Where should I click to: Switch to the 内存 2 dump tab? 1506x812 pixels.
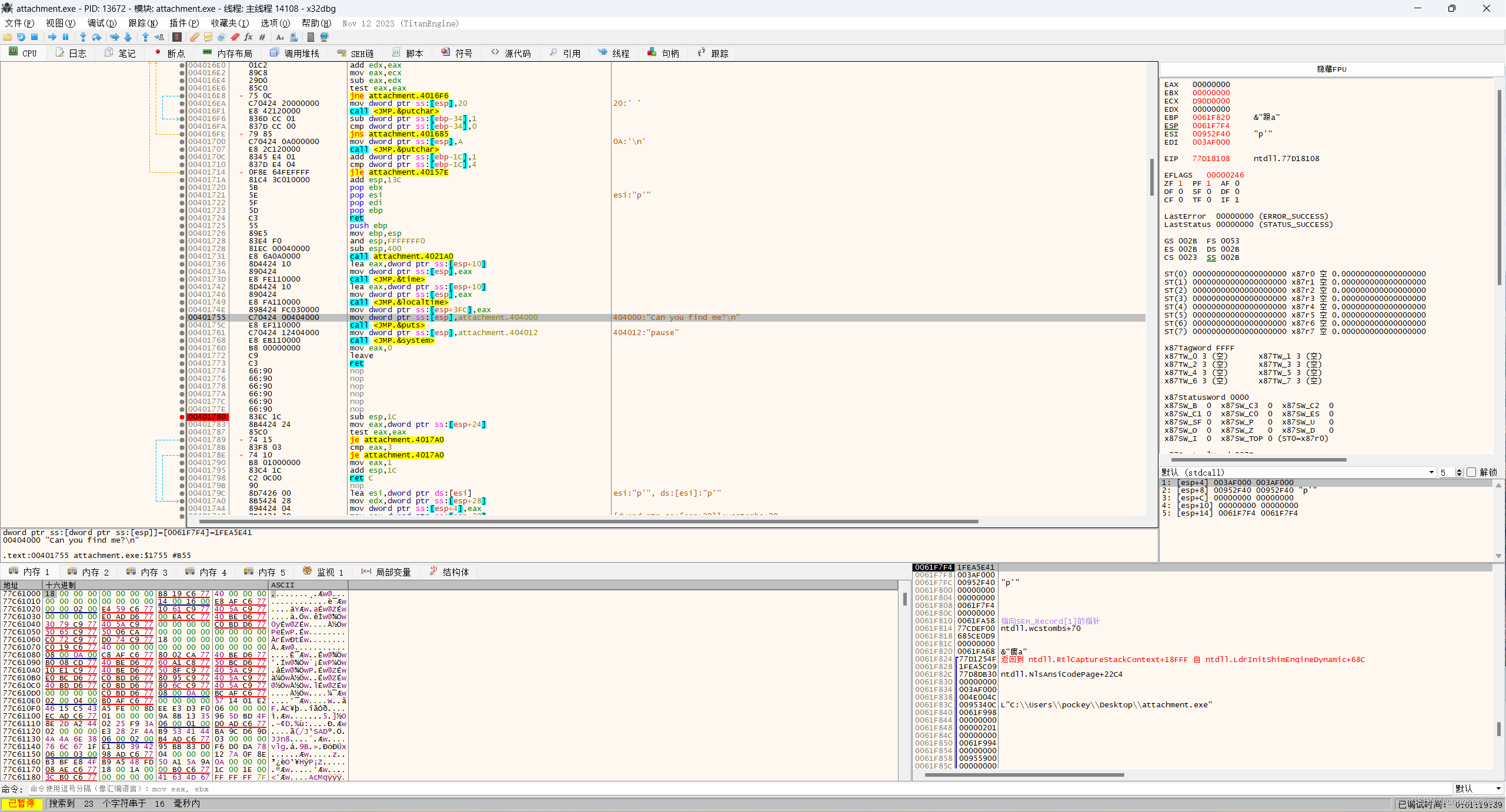click(x=89, y=572)
